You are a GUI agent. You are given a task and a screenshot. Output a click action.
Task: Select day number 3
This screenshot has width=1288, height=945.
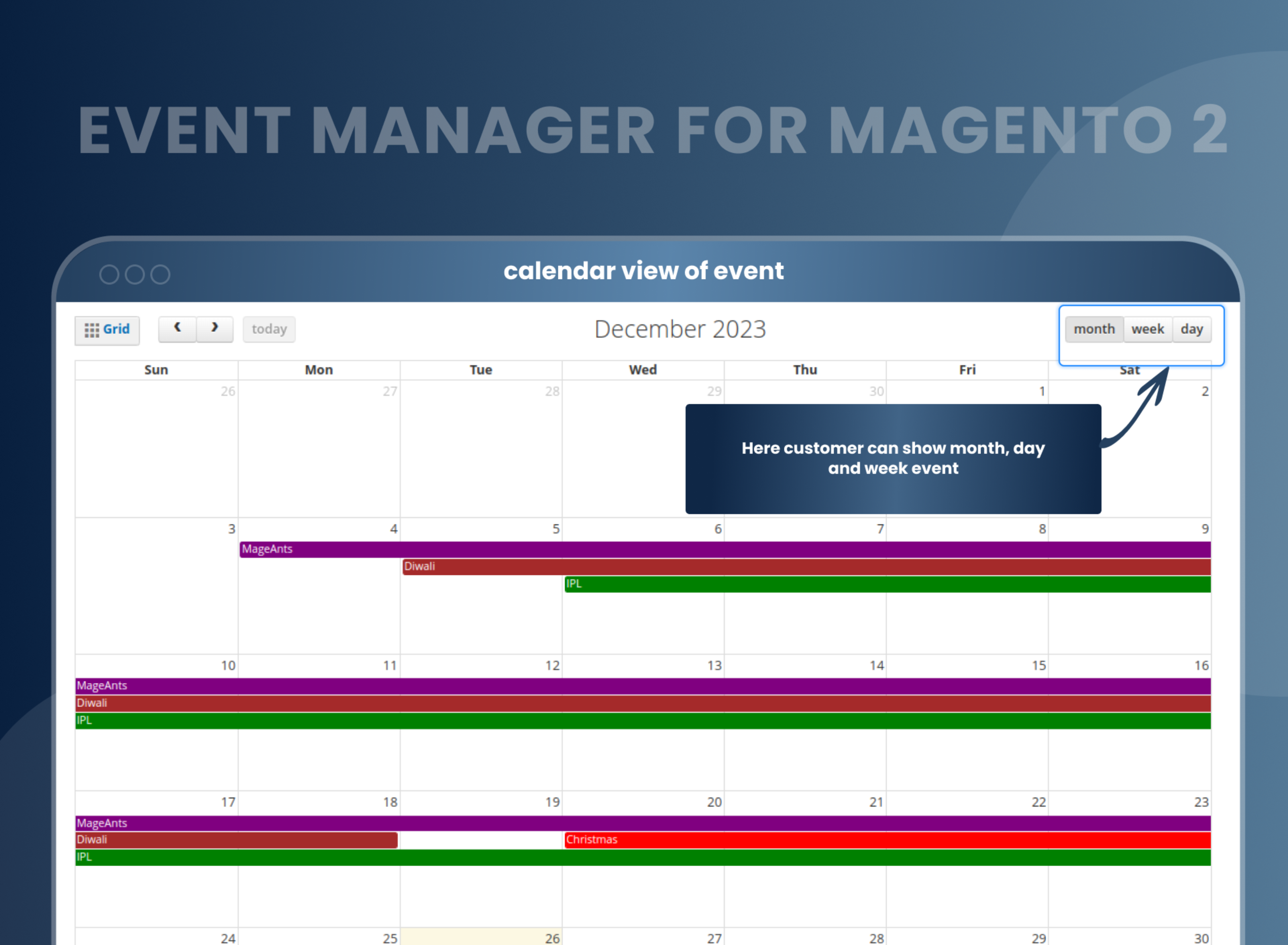coord(231,529)
